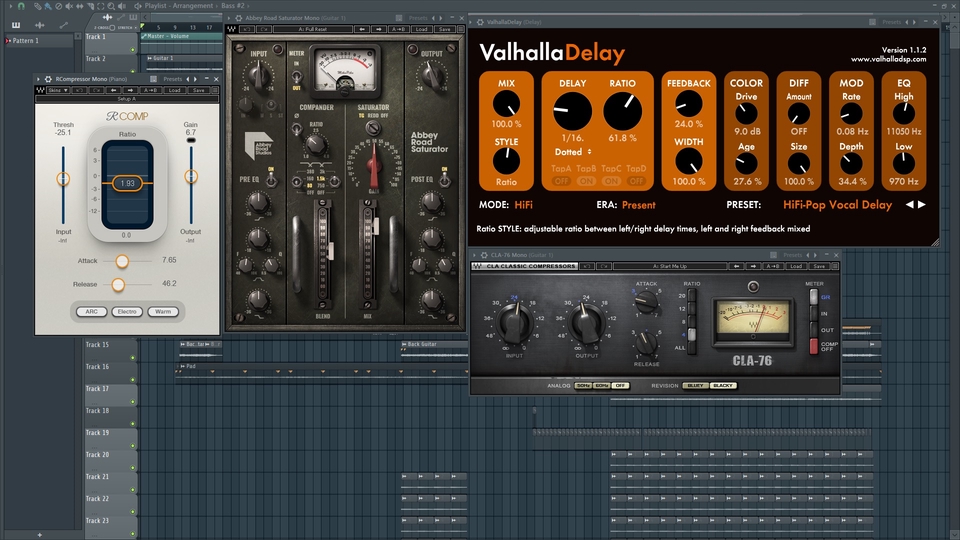This screenshot has width=960, height=540.
Task: Click the ValhallaDelay COLOR Age knob
Action: coord(746,163)
